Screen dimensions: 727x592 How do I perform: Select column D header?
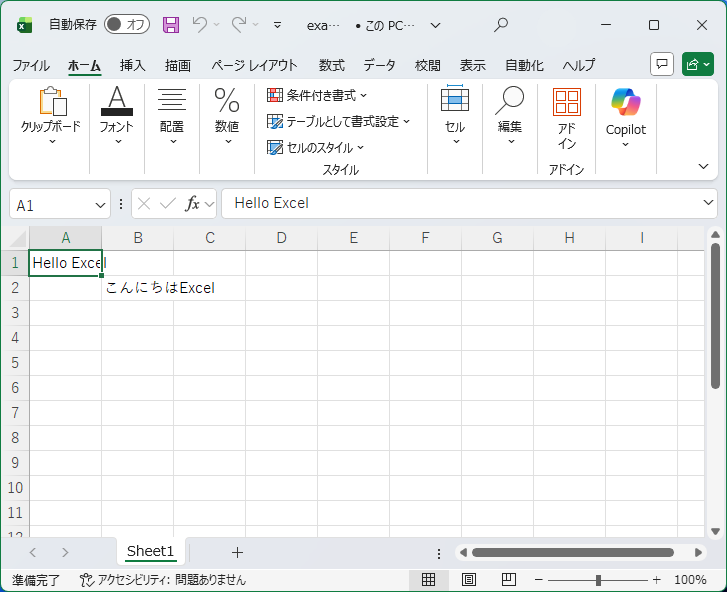[x=281, y=238]
